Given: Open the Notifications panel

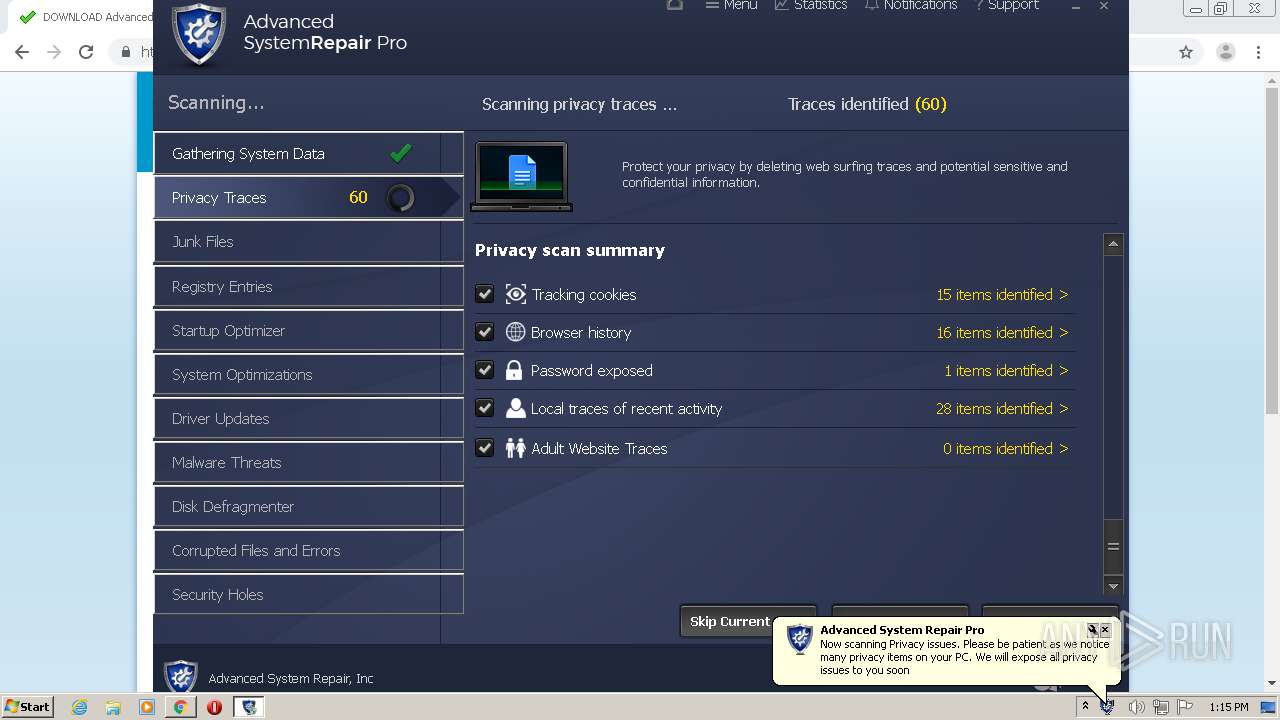Looking at the screenshot, I should (x=910, y=5).
